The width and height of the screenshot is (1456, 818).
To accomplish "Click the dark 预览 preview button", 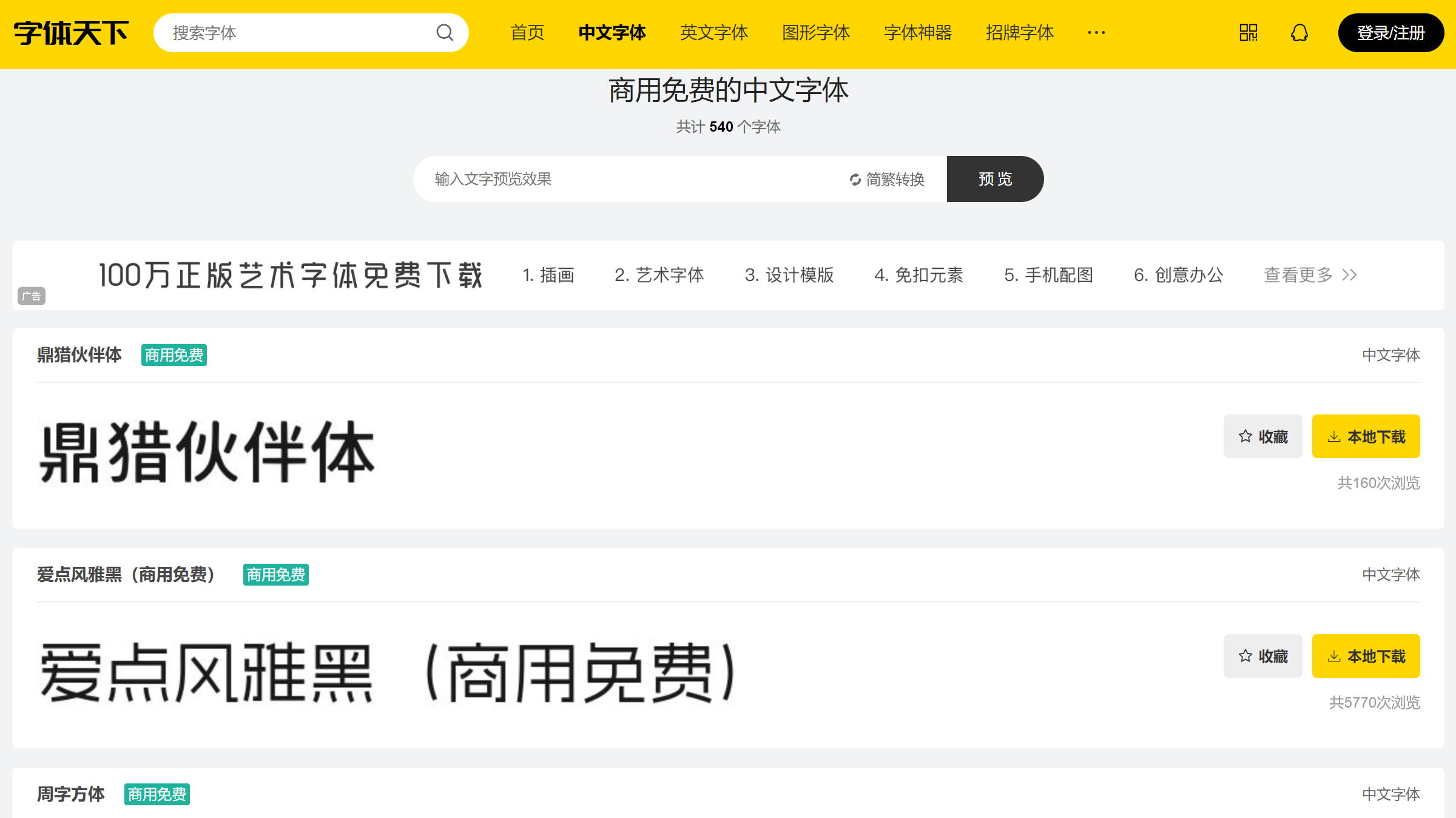I will (x=995, y=179).
